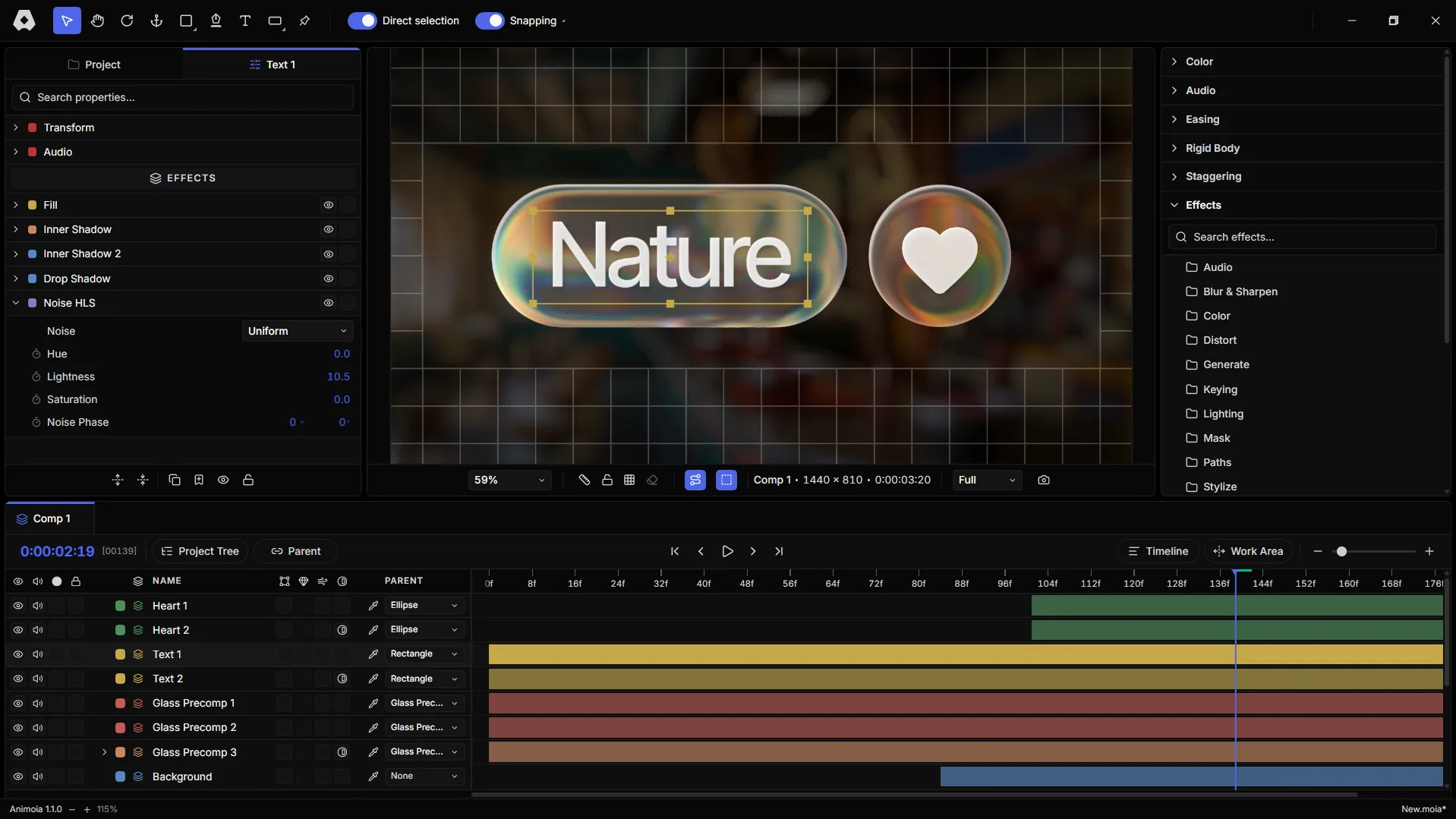Image resolution: width=1456 pixels, height=819 pixels.
Task: Click the Background layer blue label color
Action: point(120,776)
